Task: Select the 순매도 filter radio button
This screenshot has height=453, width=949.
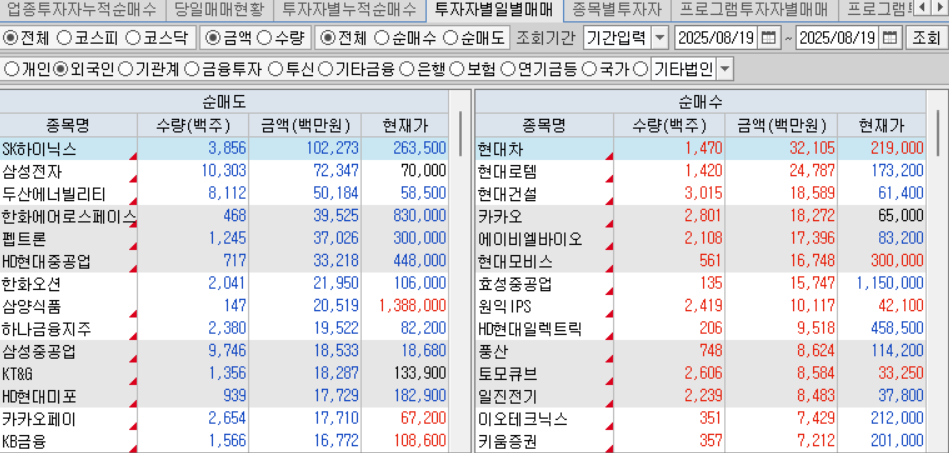Action: coord(451,38)
